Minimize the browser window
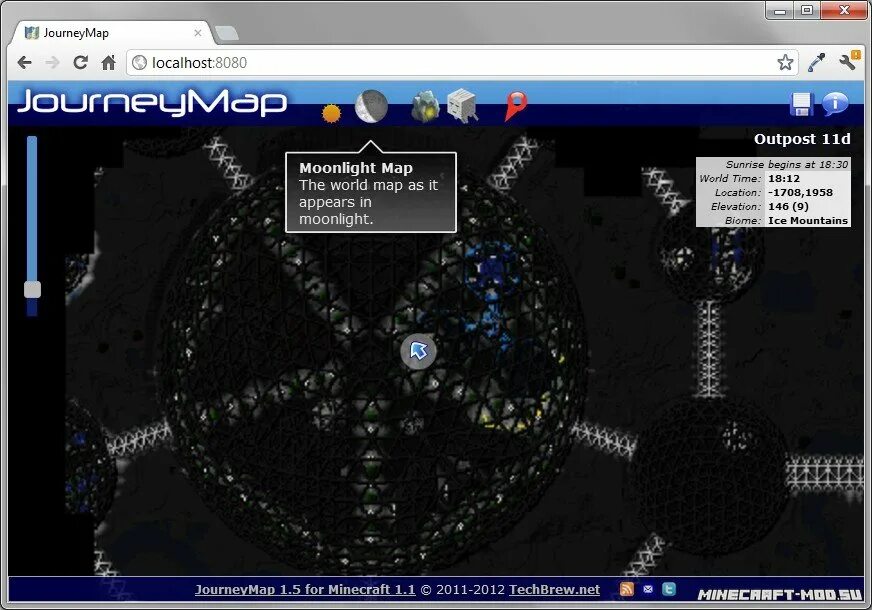 (x=780, y=11)
